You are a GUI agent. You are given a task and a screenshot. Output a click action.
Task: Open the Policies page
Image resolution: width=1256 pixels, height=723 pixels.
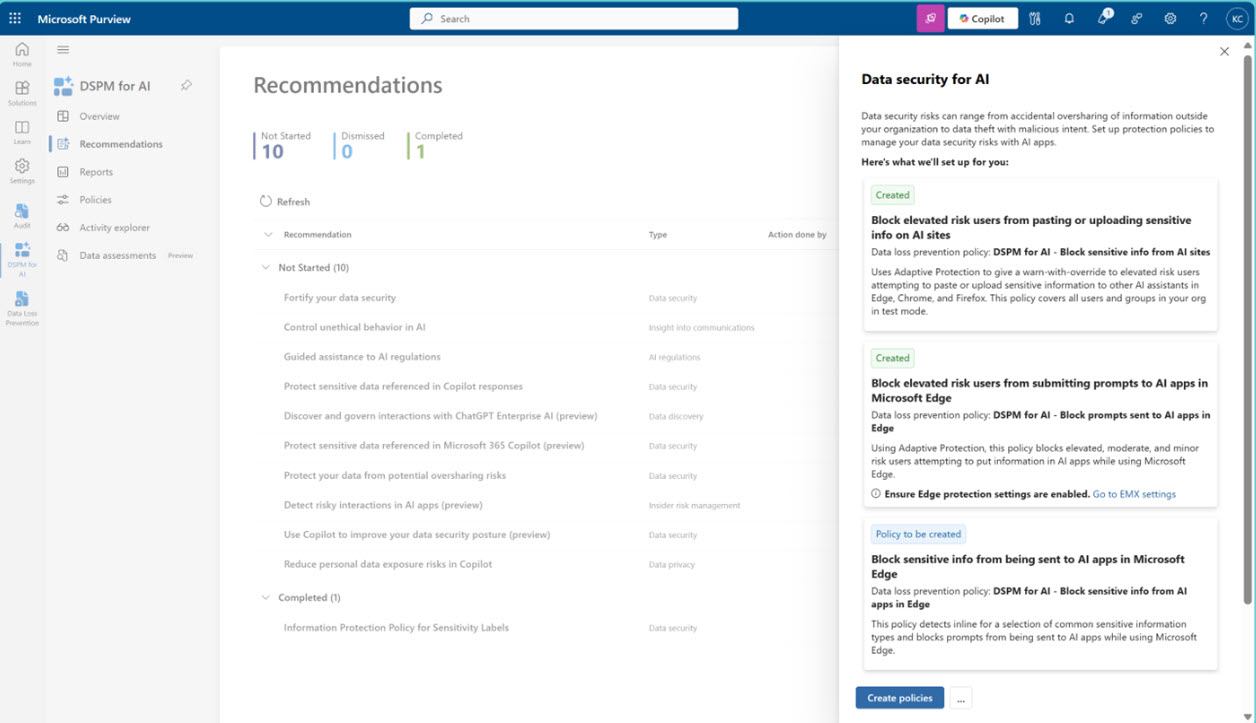point(95,200)
